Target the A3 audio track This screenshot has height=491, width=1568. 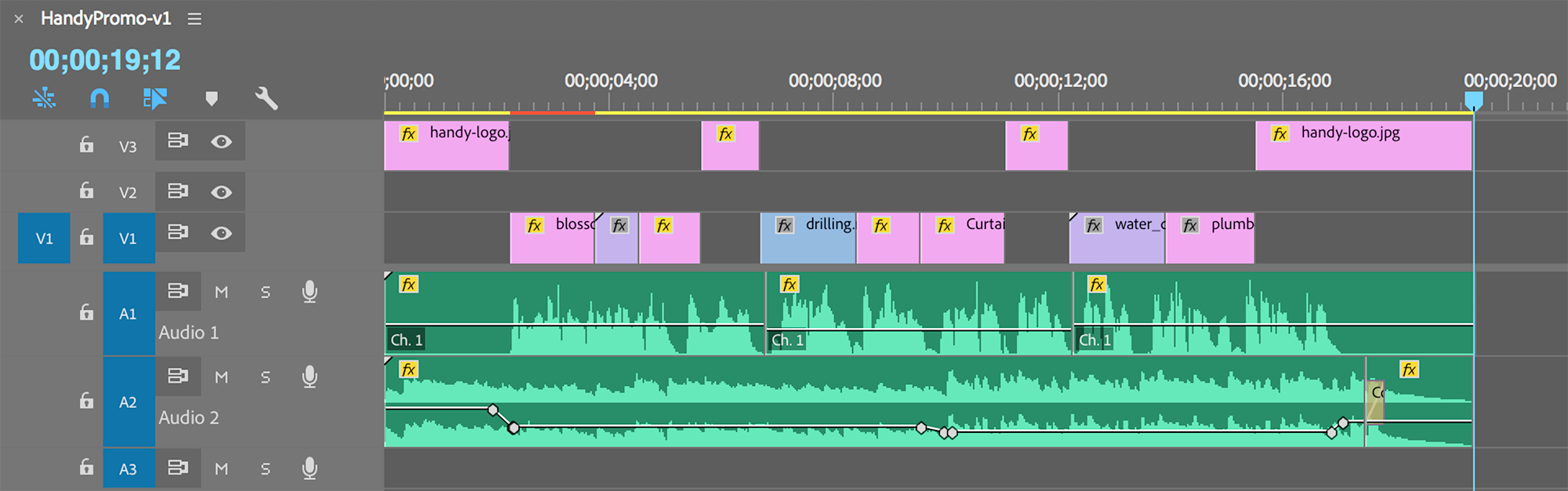(128, 469)
